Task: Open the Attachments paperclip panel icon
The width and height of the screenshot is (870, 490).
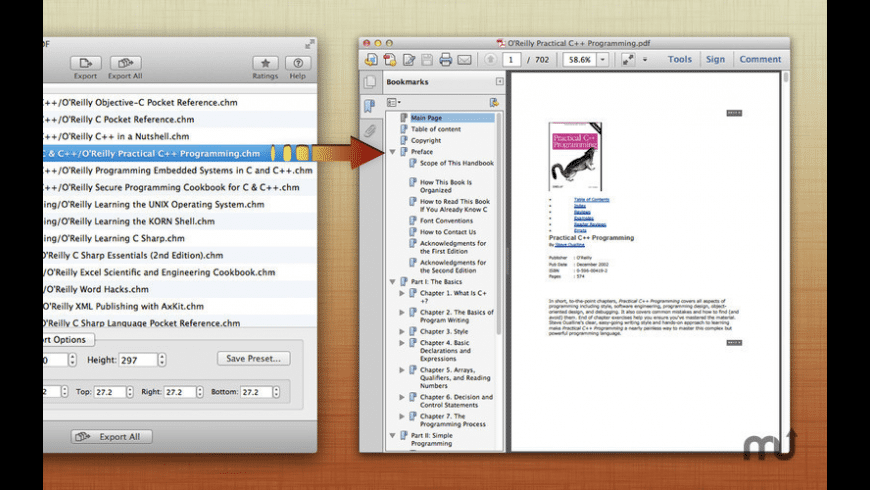Action: (370, 130)
